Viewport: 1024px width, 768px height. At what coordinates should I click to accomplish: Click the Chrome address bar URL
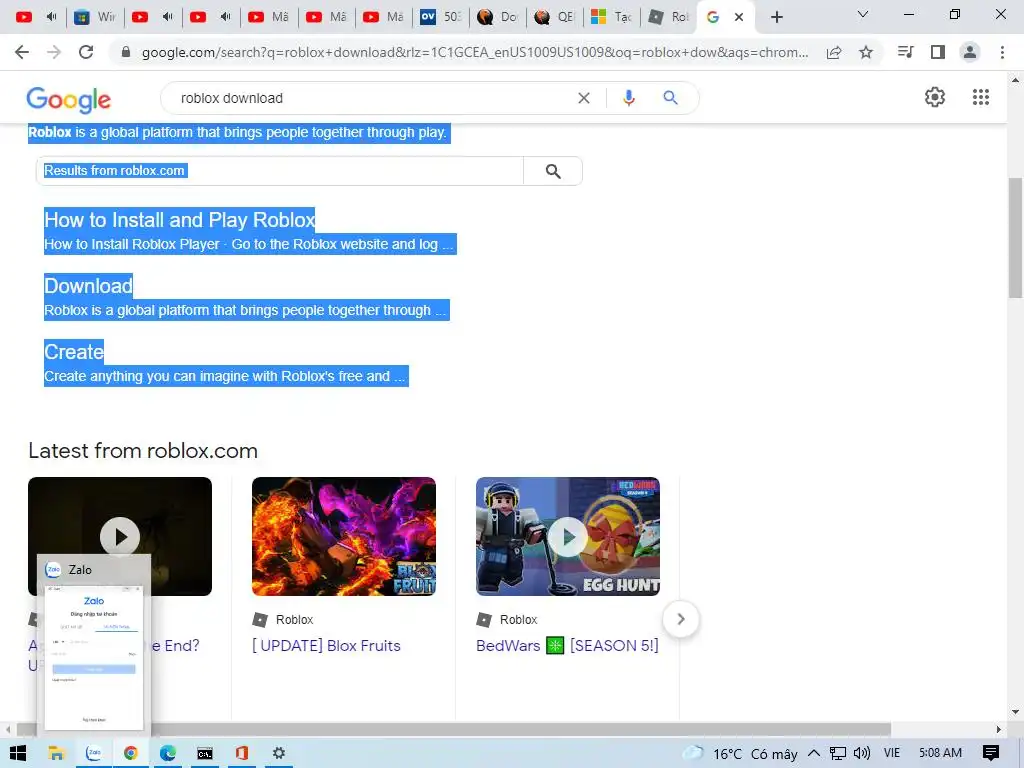tap(475, 52)
